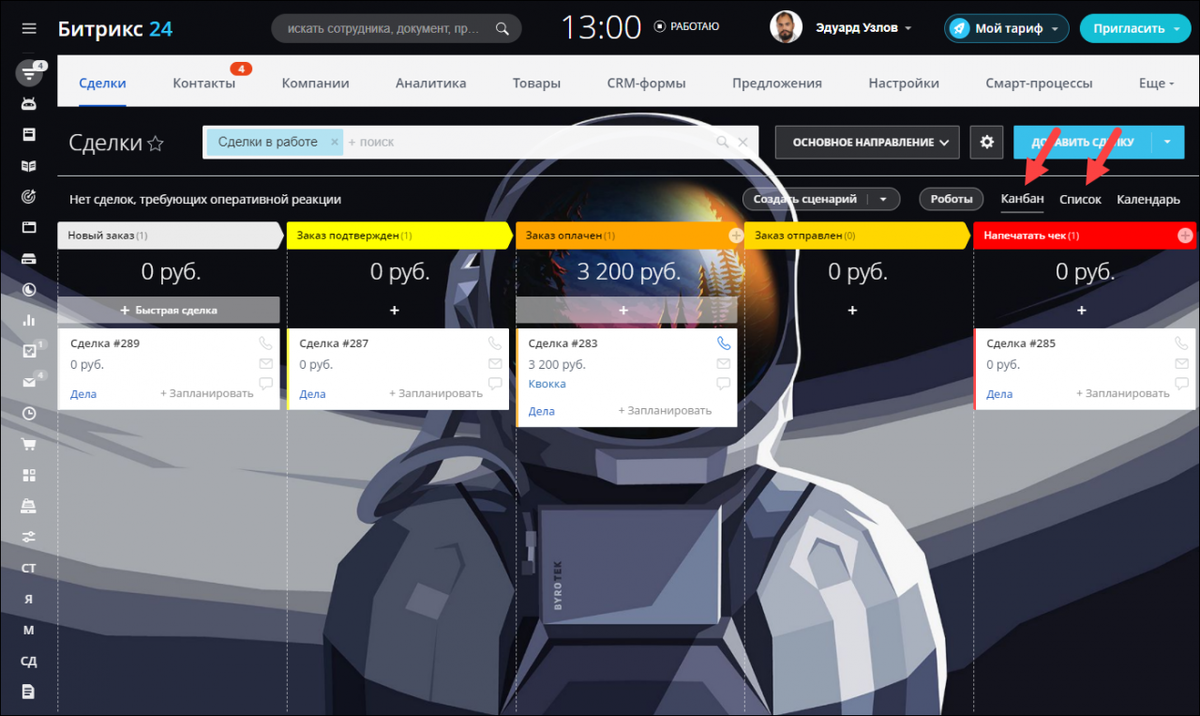
Task: Switch to the Настройки tab
Action: 904,84
